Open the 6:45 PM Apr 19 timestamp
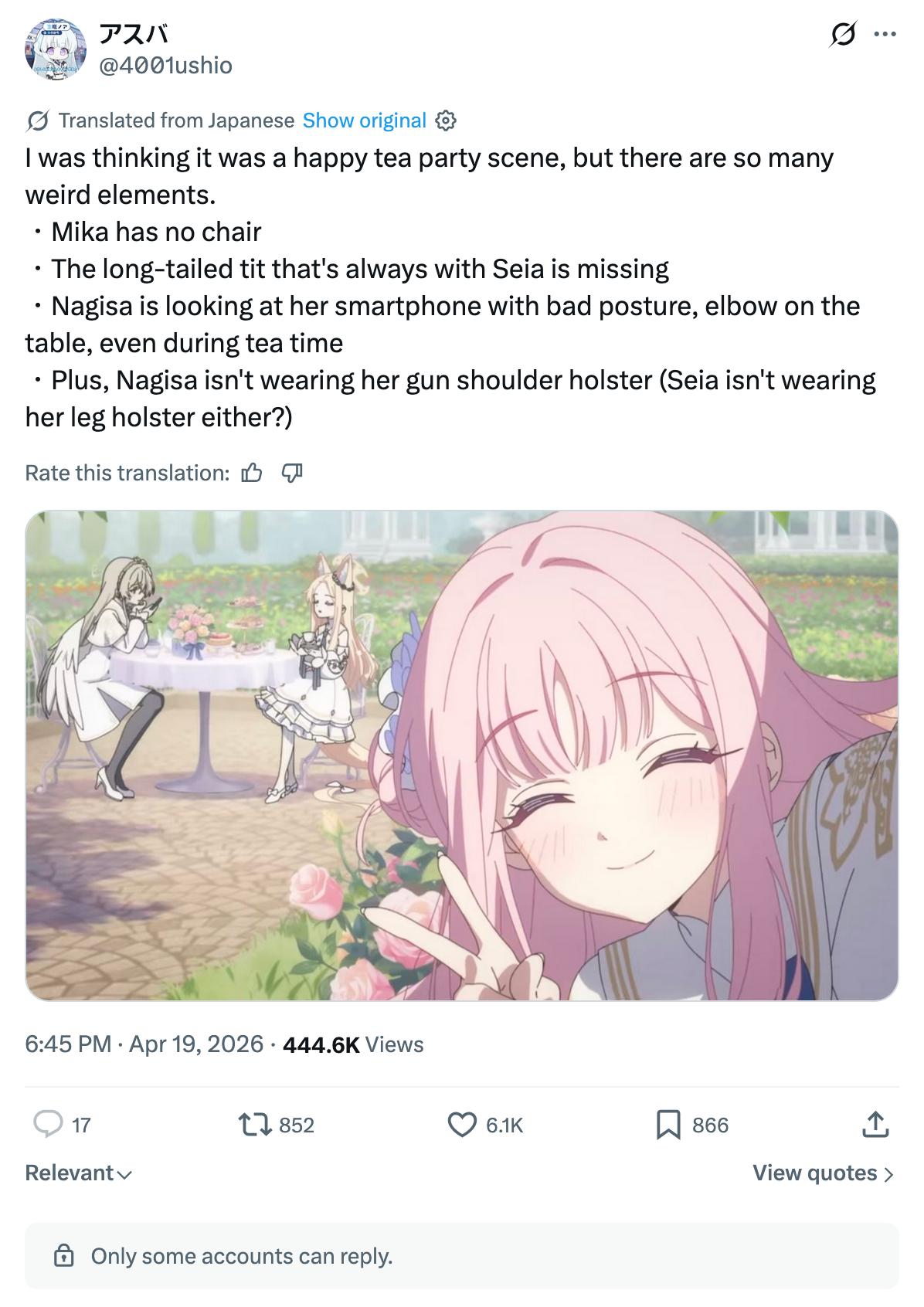The width and height of the screenshot is (924, 1307). click(144, 1044)
